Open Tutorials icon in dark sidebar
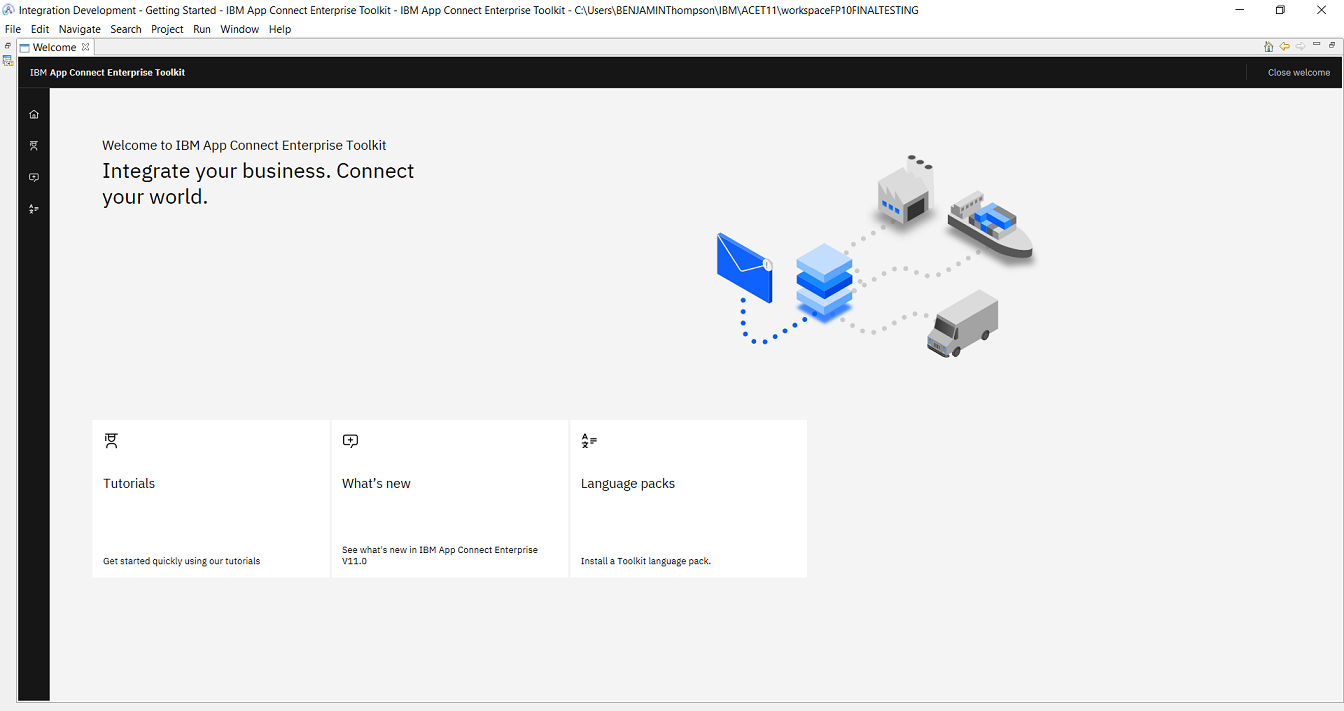 pyautogui.click(x=34, y=146)
